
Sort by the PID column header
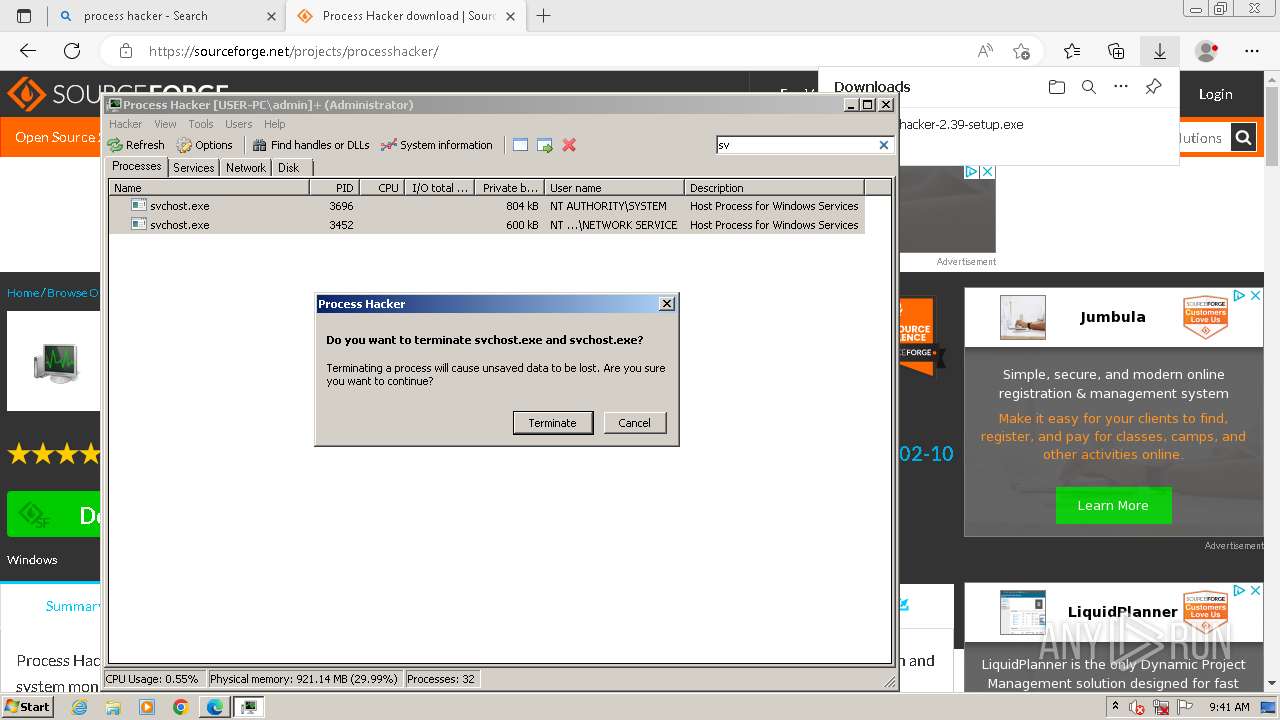point(334,187)
